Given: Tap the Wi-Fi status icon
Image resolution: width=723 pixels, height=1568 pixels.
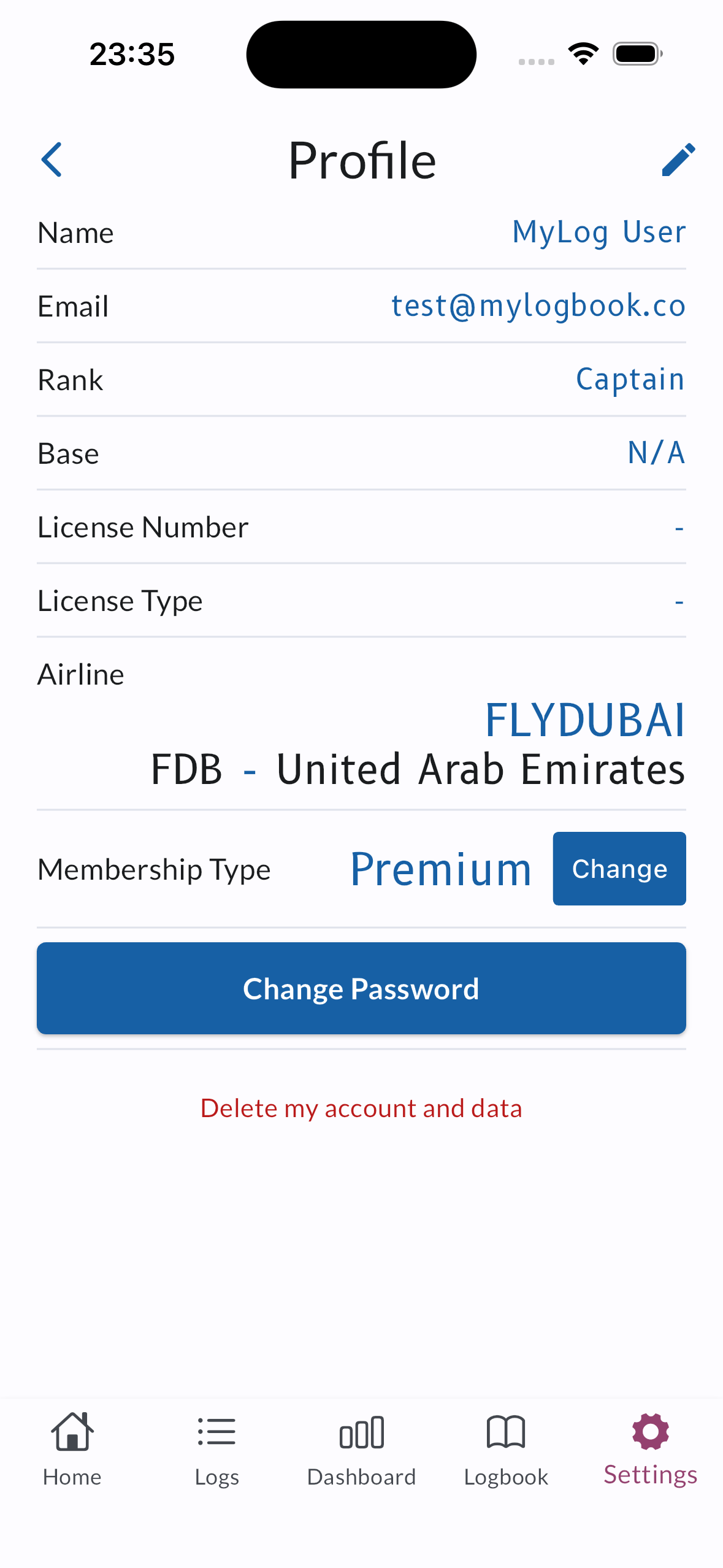Looking at the screenshot, I should [x=583, y=54].
